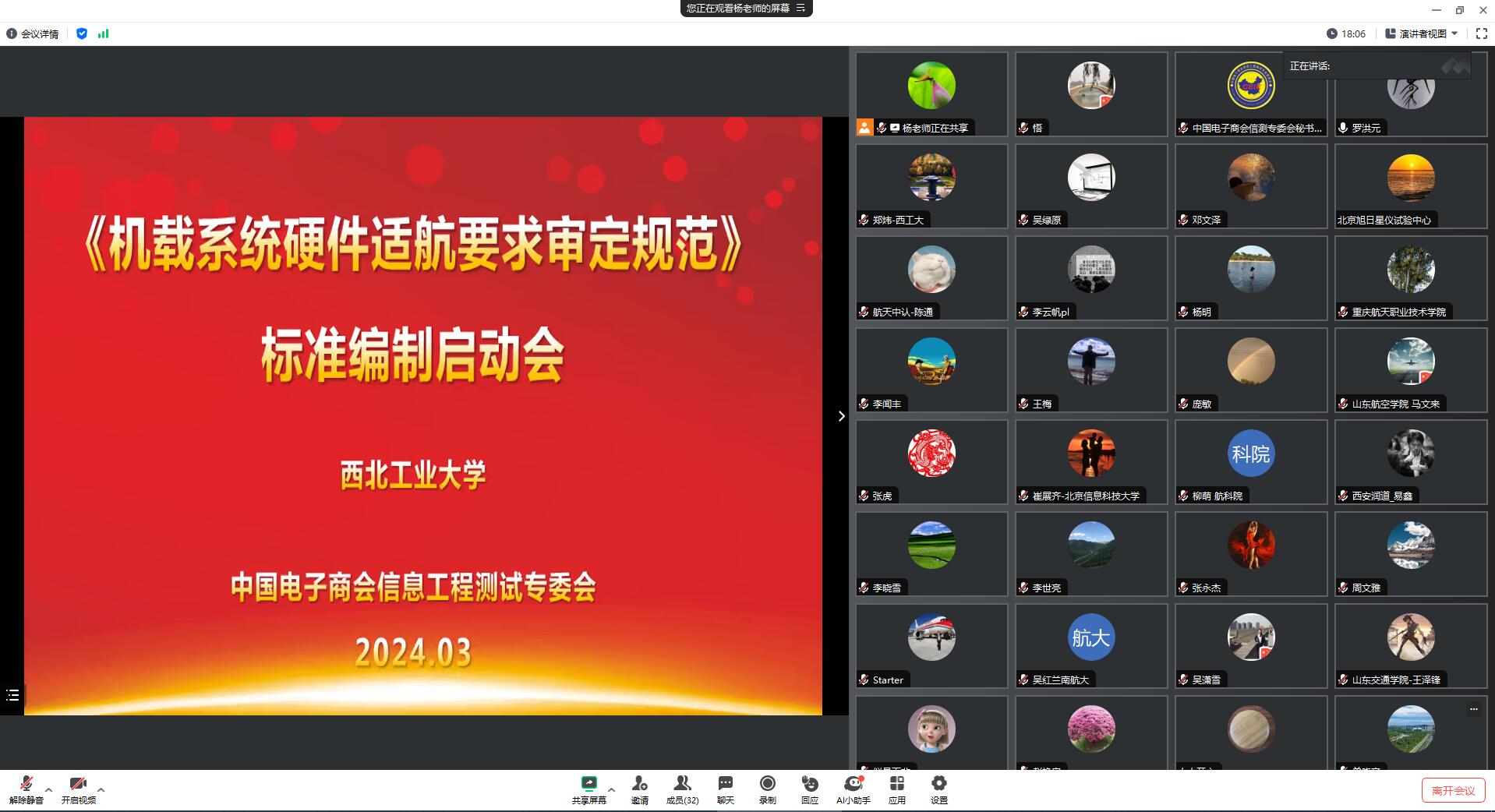Viewport: 1495px width, 812px height.
Task: Select Starter participant tile
Action: pyautogui.click(x=931, y=646)
